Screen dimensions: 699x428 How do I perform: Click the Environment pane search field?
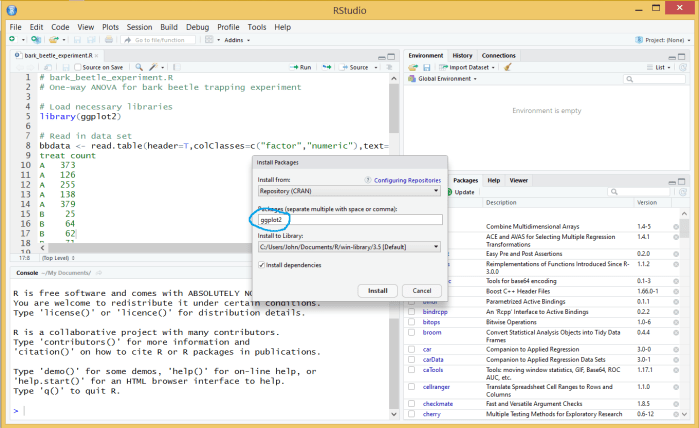point(654,79)
